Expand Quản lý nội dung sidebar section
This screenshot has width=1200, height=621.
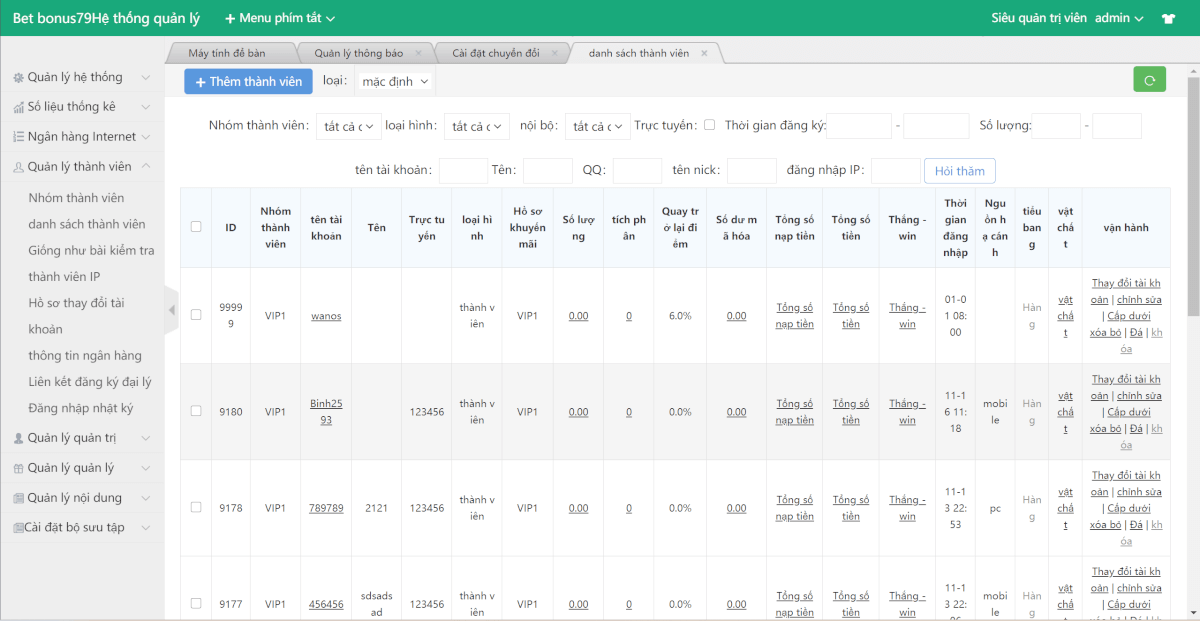point(82,498)
